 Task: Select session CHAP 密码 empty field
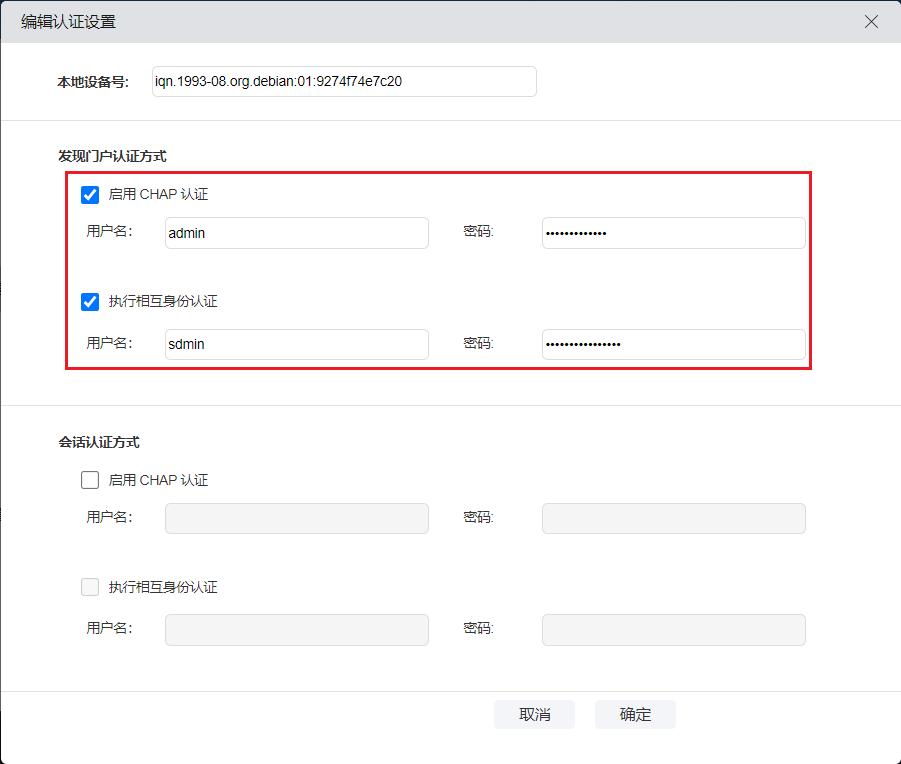673,518
